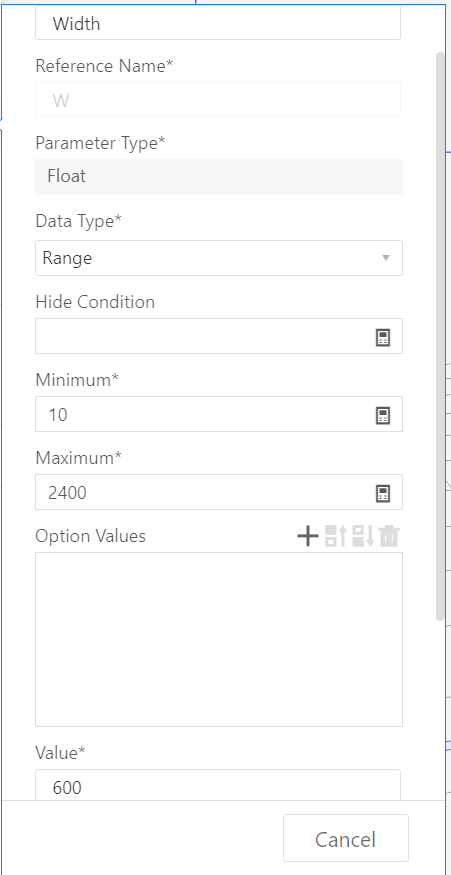Open the Minimum field calculator icon

tap(382, 415)
